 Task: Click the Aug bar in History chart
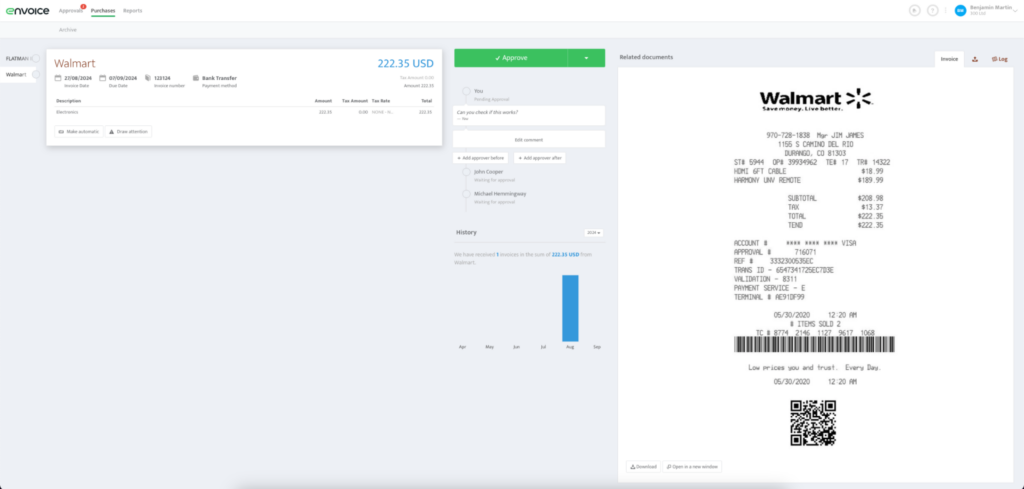click(570, 308)
